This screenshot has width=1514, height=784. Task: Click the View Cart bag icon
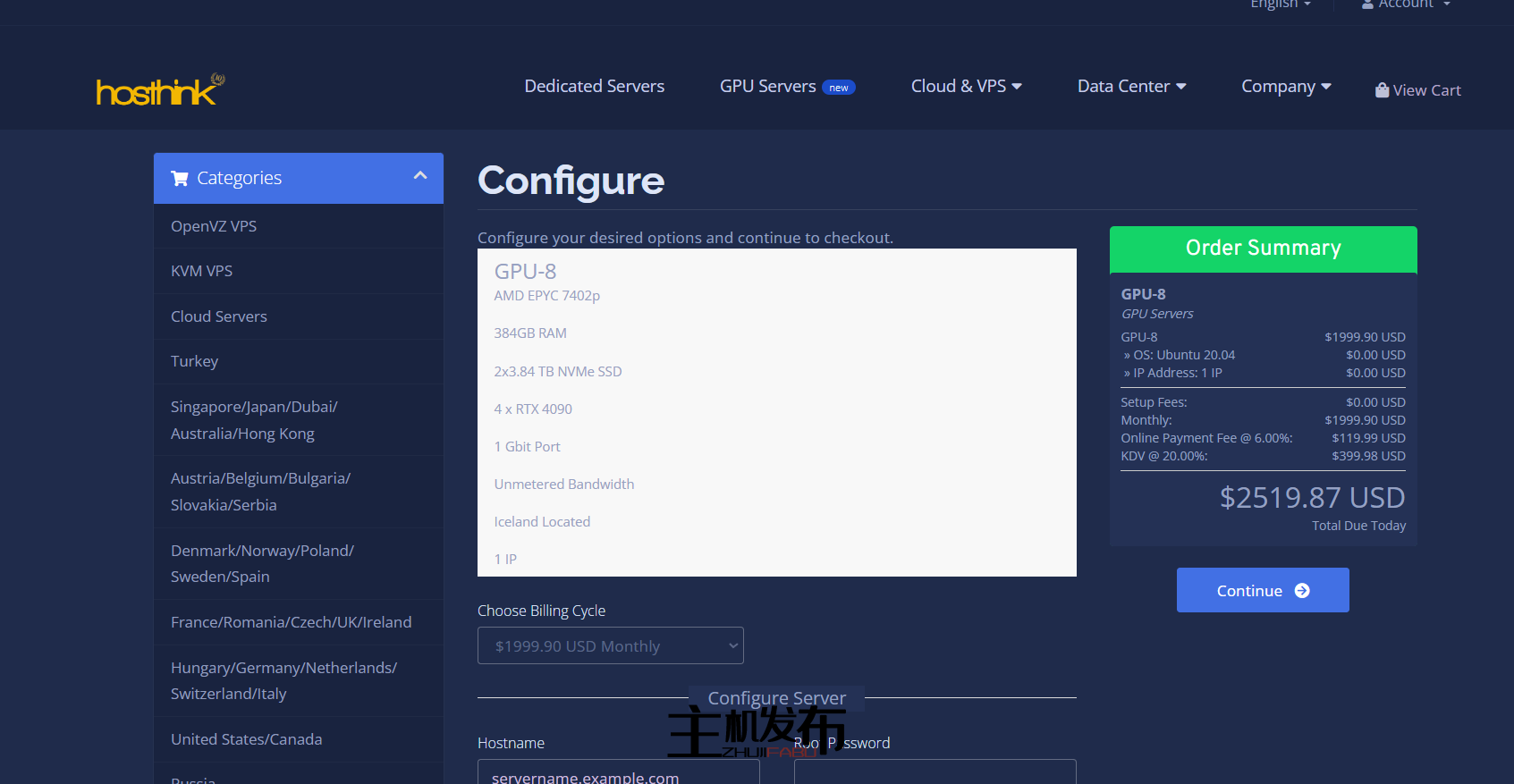[1382, 90]
